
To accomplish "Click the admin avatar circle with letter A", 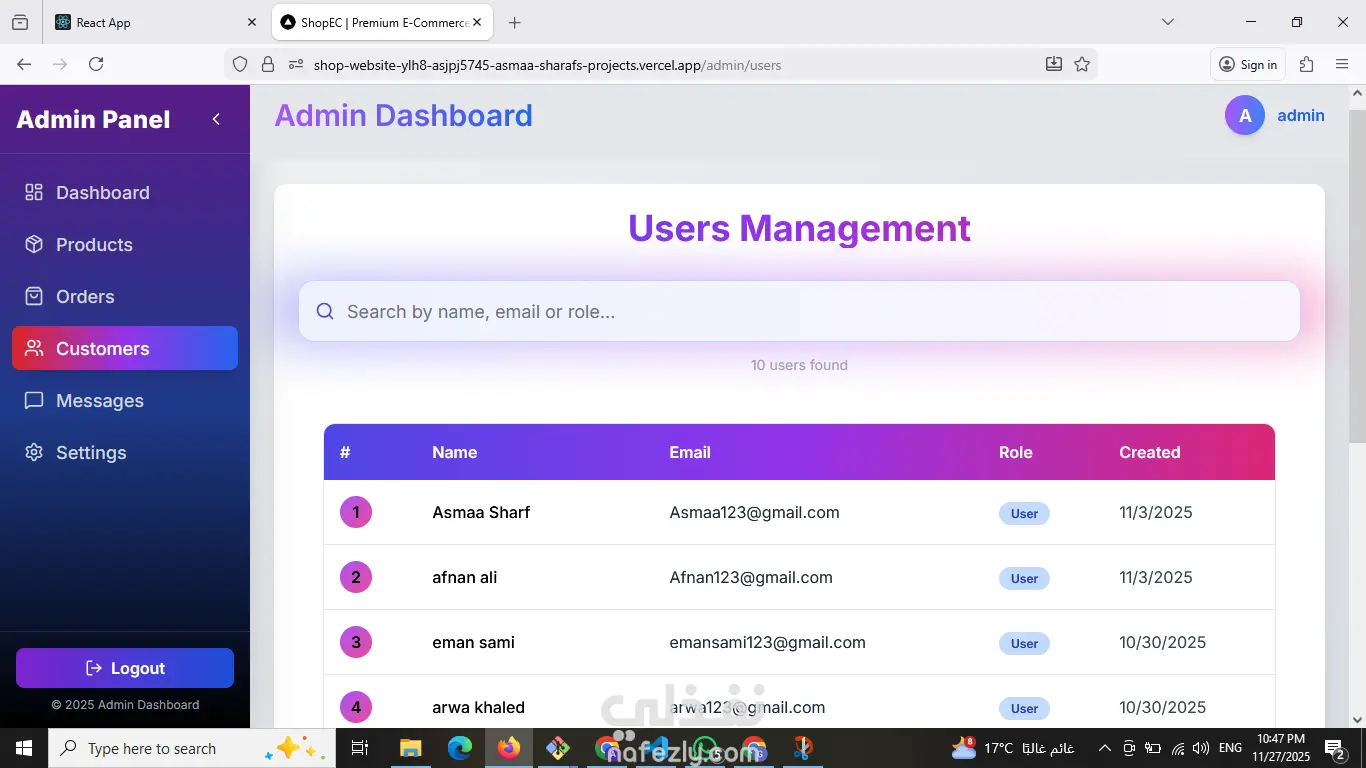I will point(1245,116).
